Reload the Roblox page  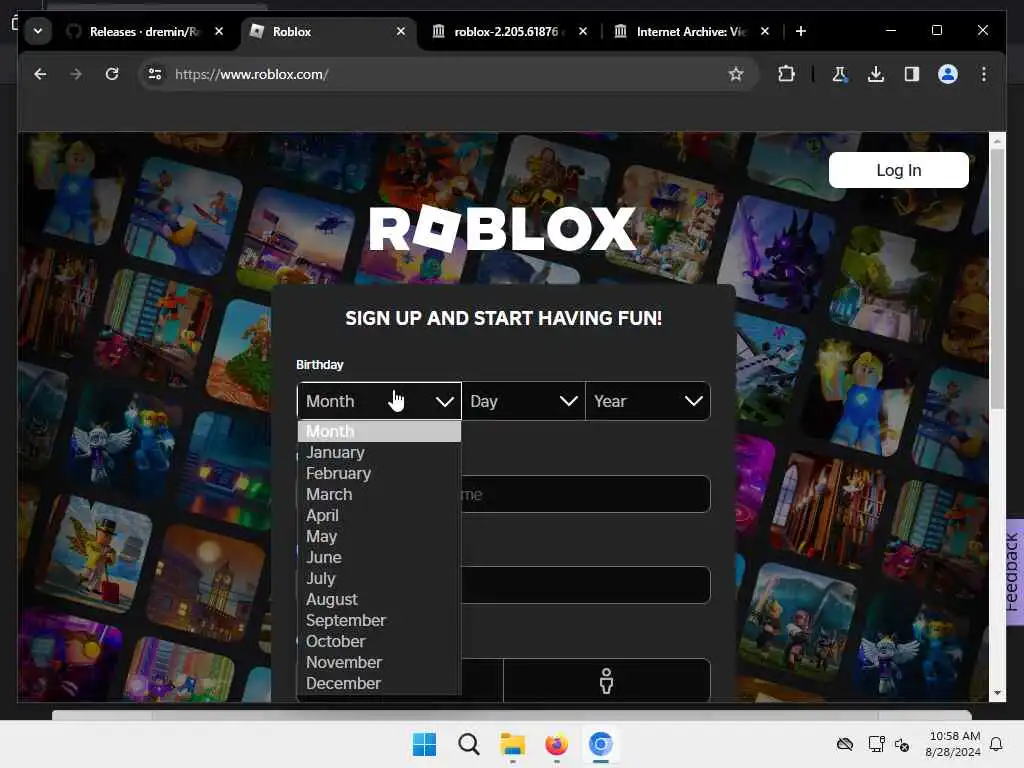pyautogui.click(x=112, y=74)
